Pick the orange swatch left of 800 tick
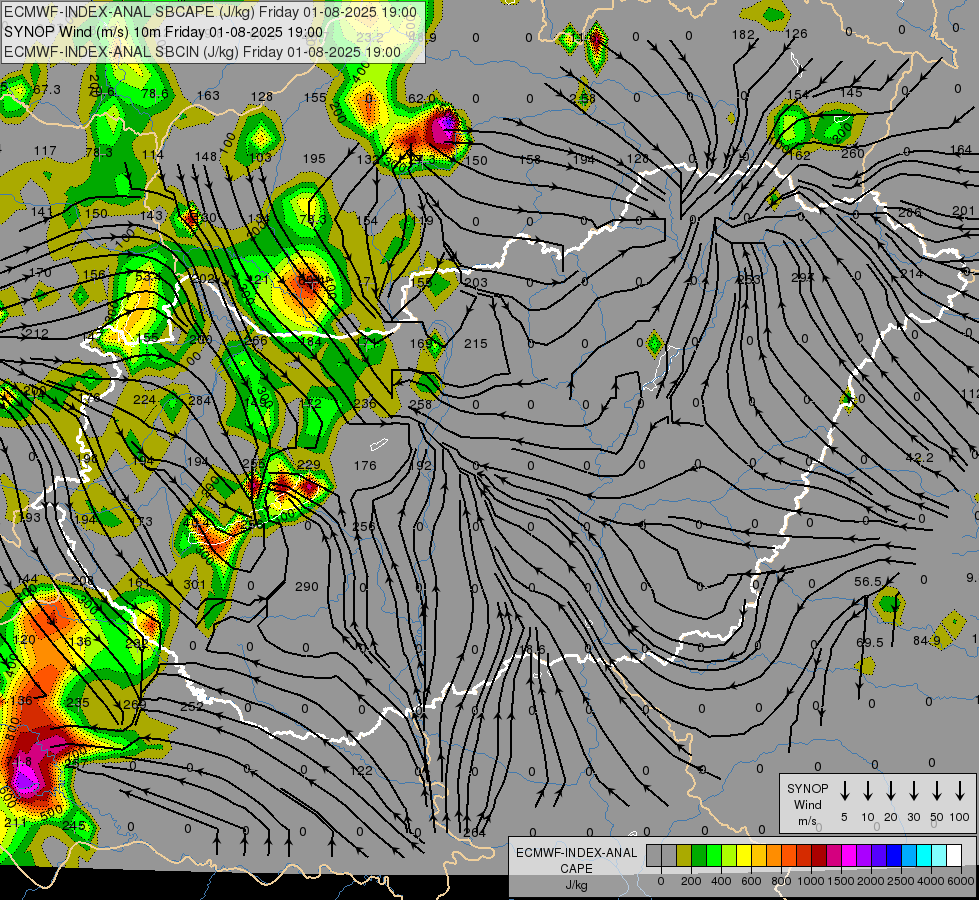 click(774, 855)
